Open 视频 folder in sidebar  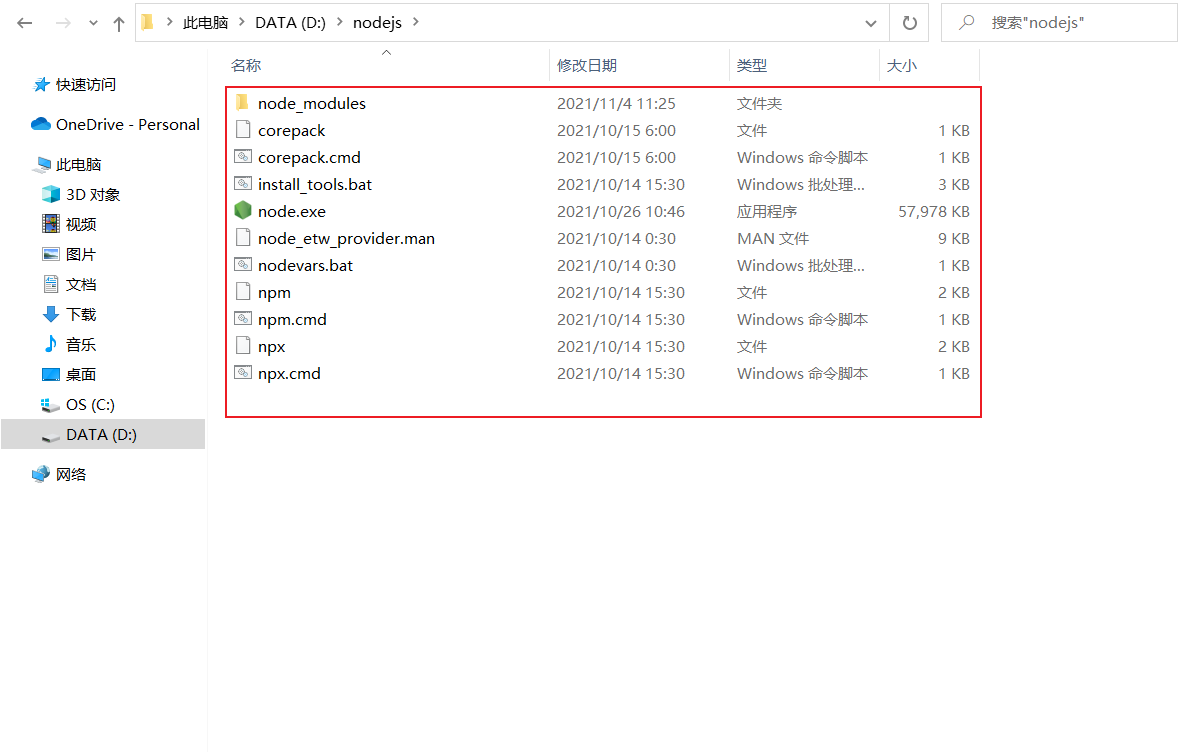80,224
